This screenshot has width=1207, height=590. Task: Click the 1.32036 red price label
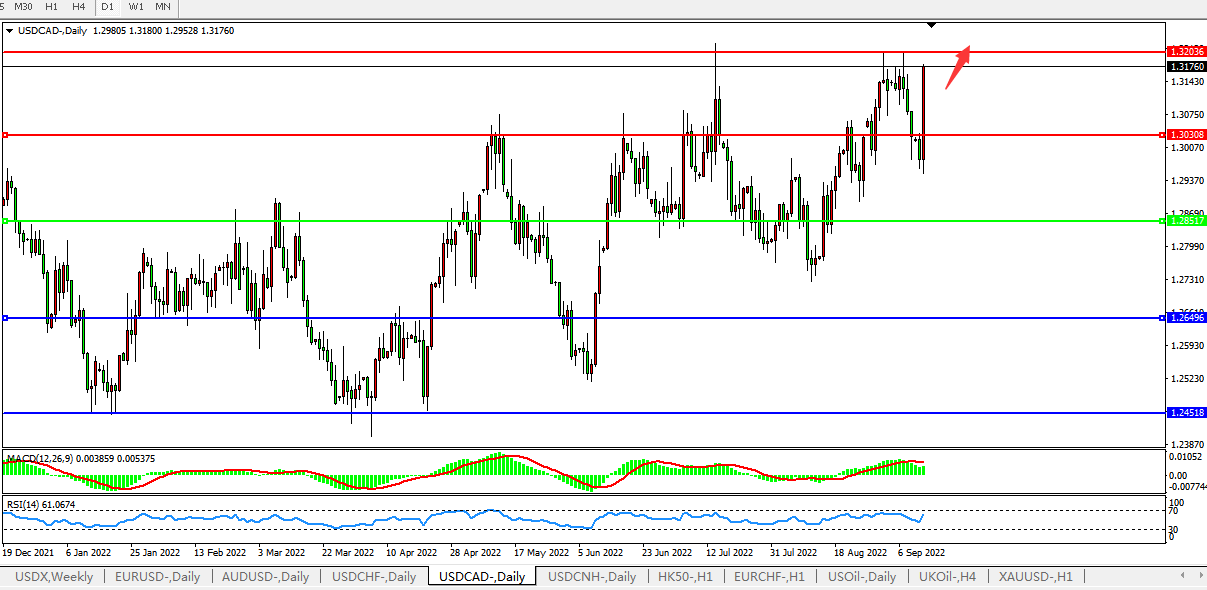(1185, 50)
